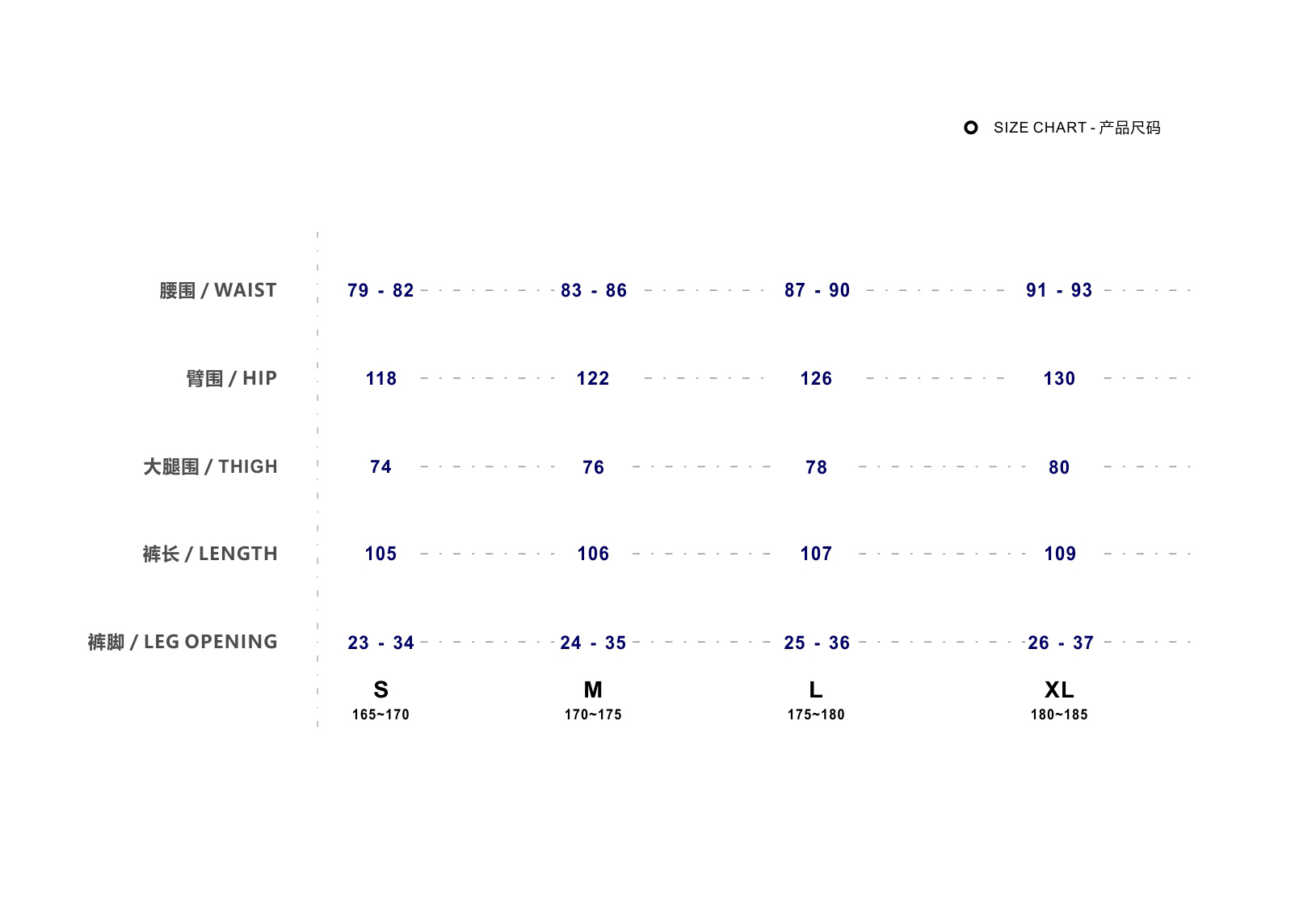Click the SIZE CHART title text

coord(1076,128)
